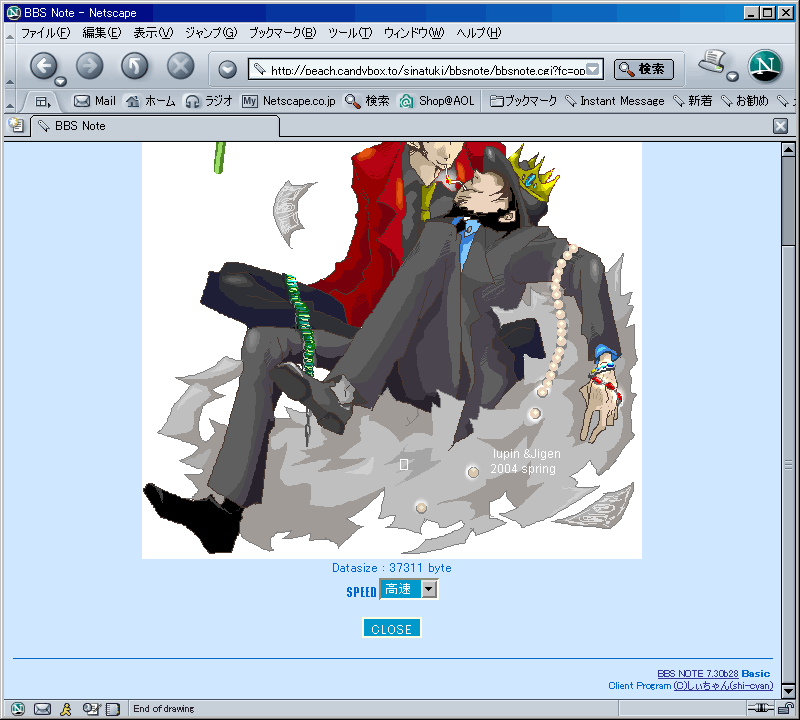Click the Netscape icon in the title bar
This screenshot has width=800, height=720.
[14, 12]
